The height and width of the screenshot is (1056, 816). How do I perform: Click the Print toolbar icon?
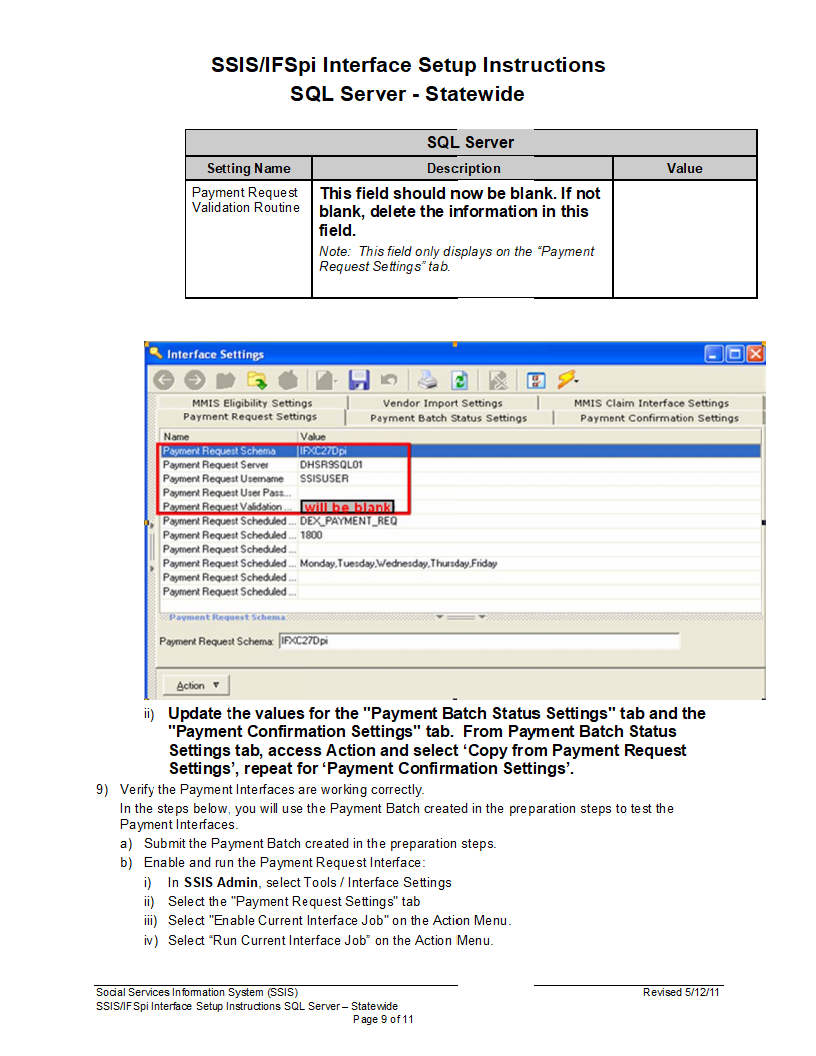click(x=427, y=381)
